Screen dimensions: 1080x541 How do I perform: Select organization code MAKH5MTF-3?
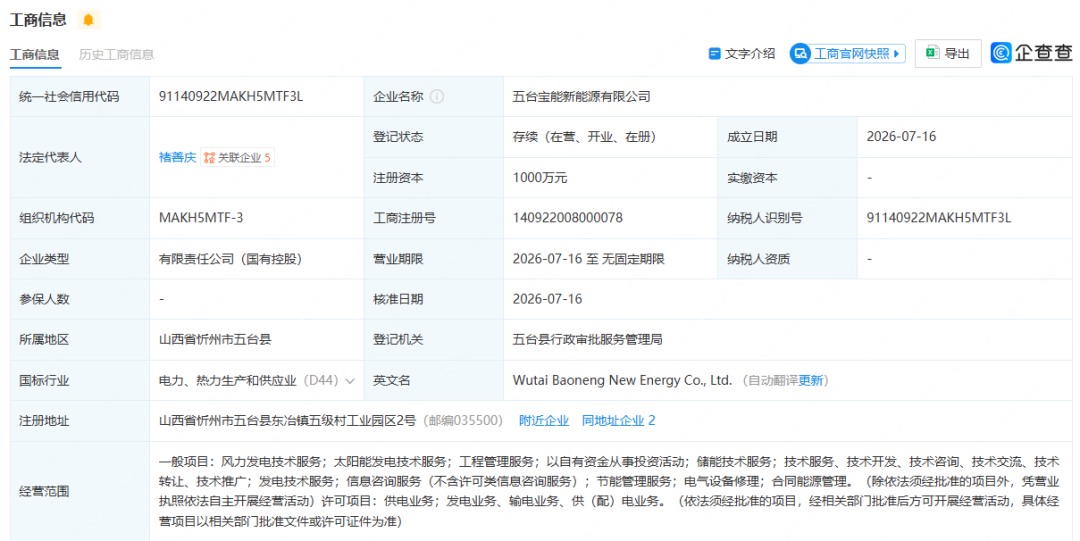click(201, 218)
